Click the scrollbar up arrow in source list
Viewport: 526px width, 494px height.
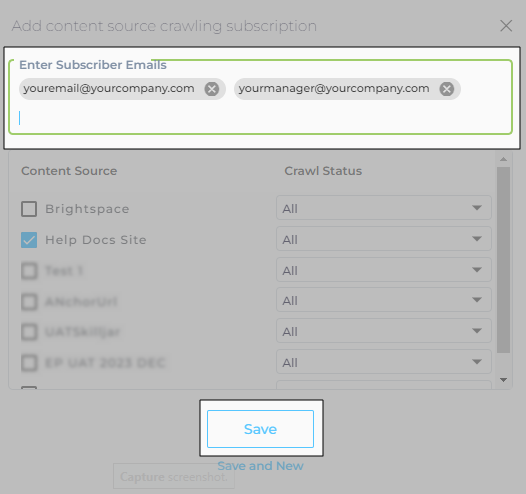504,159
